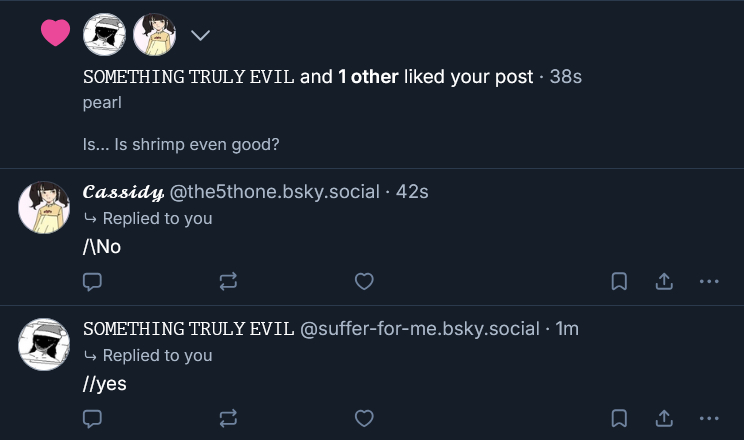
Task: Click the pink heart like notification icon
Action: coord(55,34)
